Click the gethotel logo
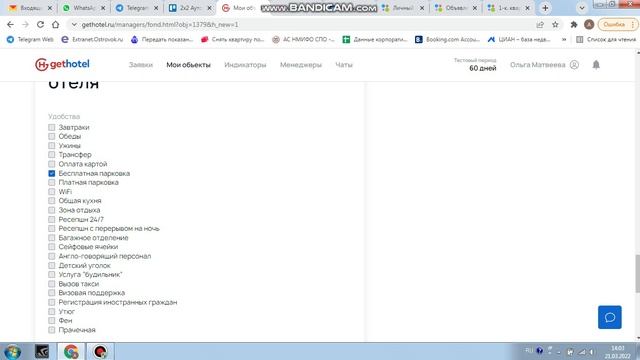 click(x=62, y=64)
